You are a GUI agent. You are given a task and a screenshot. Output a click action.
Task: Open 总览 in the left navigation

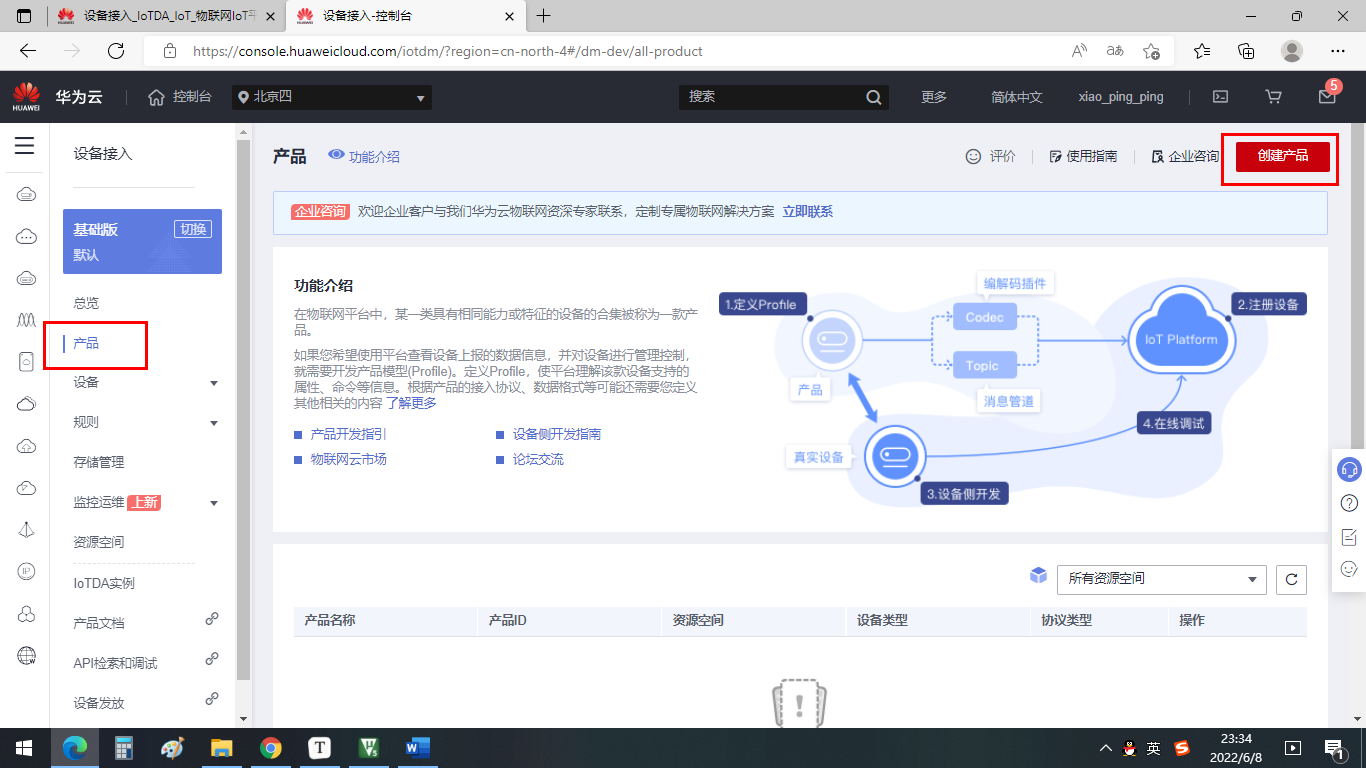click(86, 303)
